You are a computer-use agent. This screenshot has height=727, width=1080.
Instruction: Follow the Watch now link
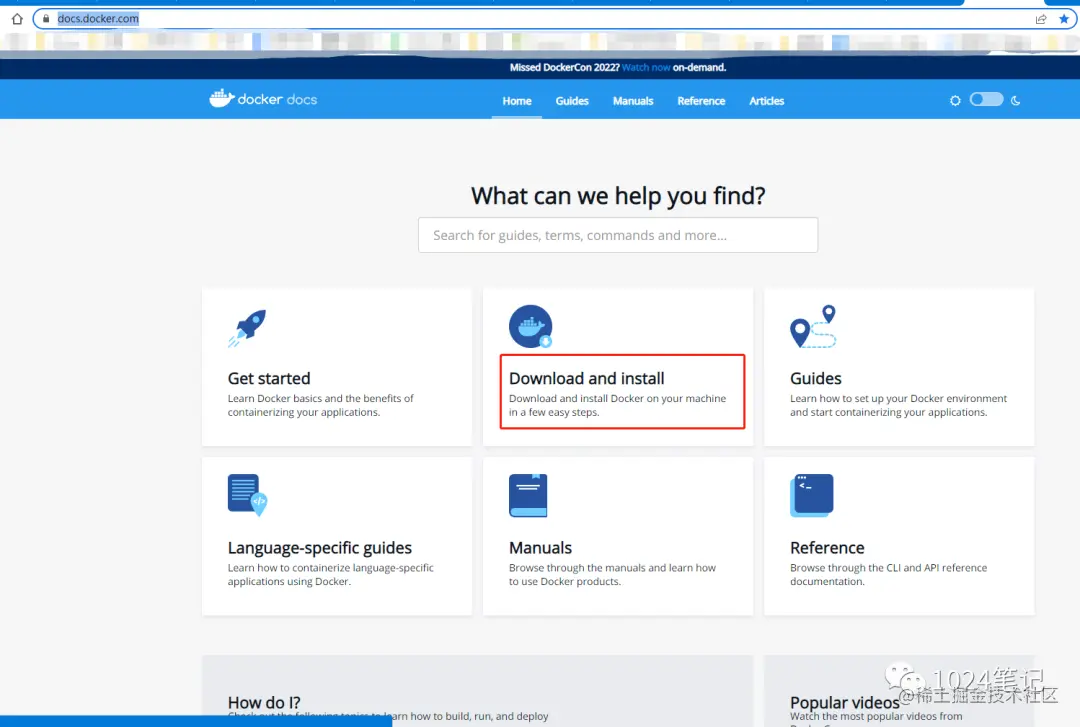click(x=646, y=68)
